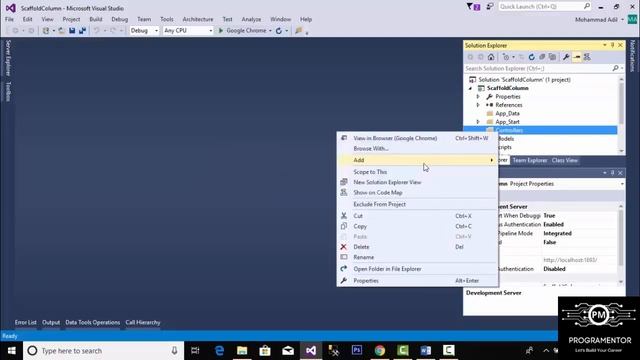The width and height of the screenshot is (640, 360).
Task: Click the Save icon in the toolbar
Action: click(72, 31)
